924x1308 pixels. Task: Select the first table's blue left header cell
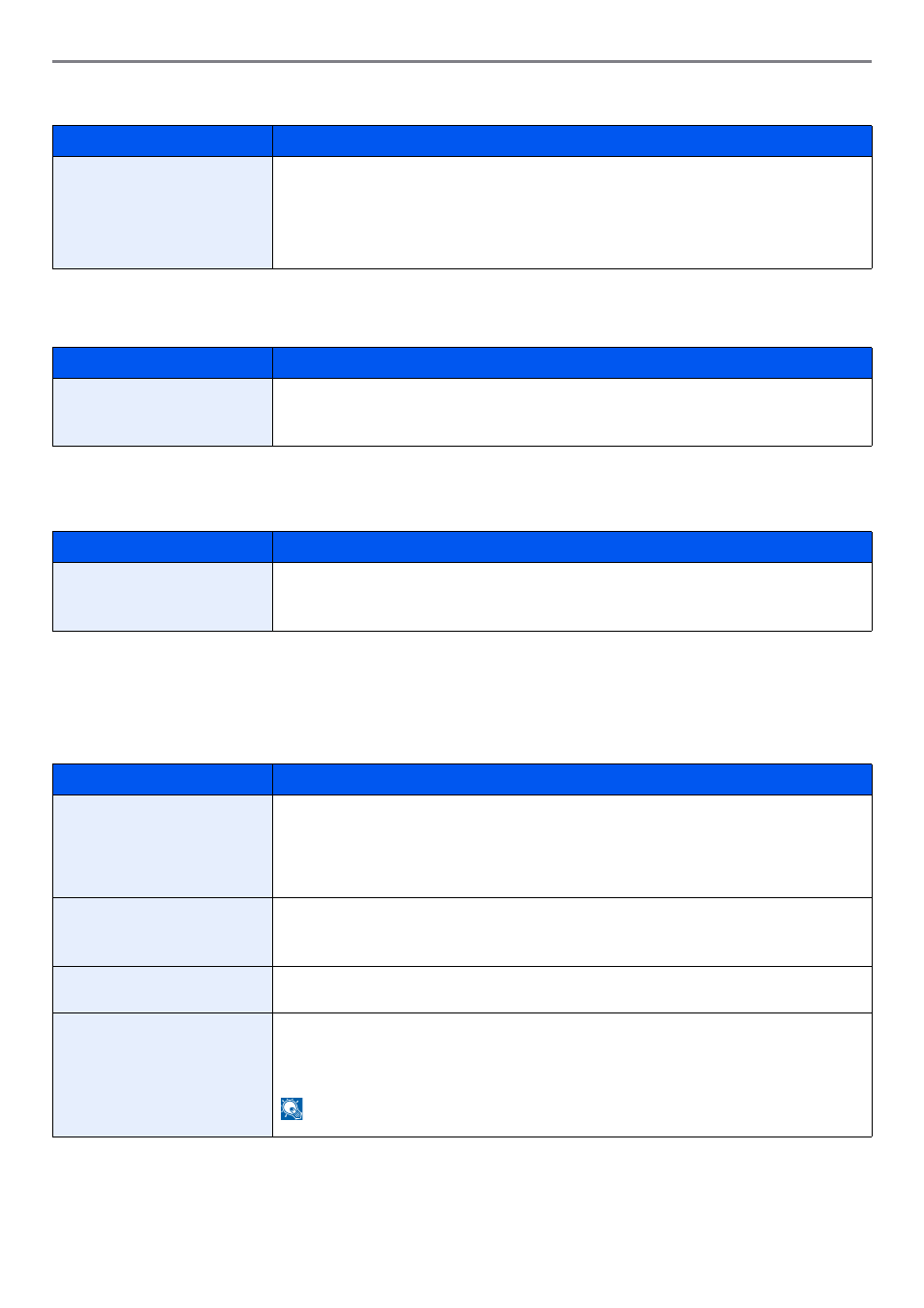click(x=163, y=141)
